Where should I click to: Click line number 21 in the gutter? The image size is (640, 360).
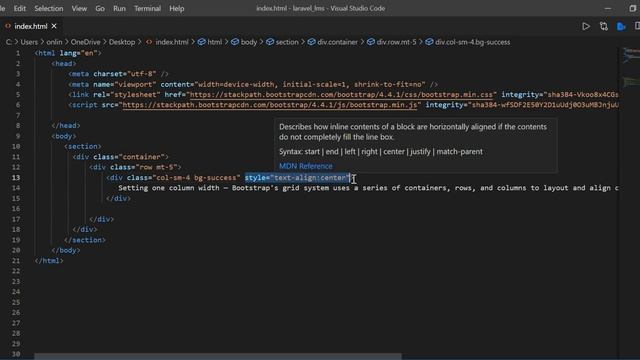click(16, 261)
